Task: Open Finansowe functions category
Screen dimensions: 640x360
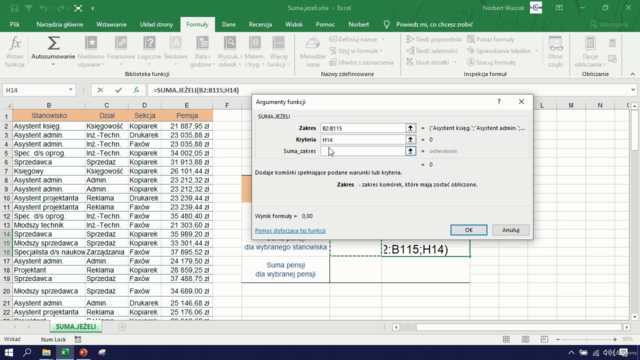Action: (121, 51)
